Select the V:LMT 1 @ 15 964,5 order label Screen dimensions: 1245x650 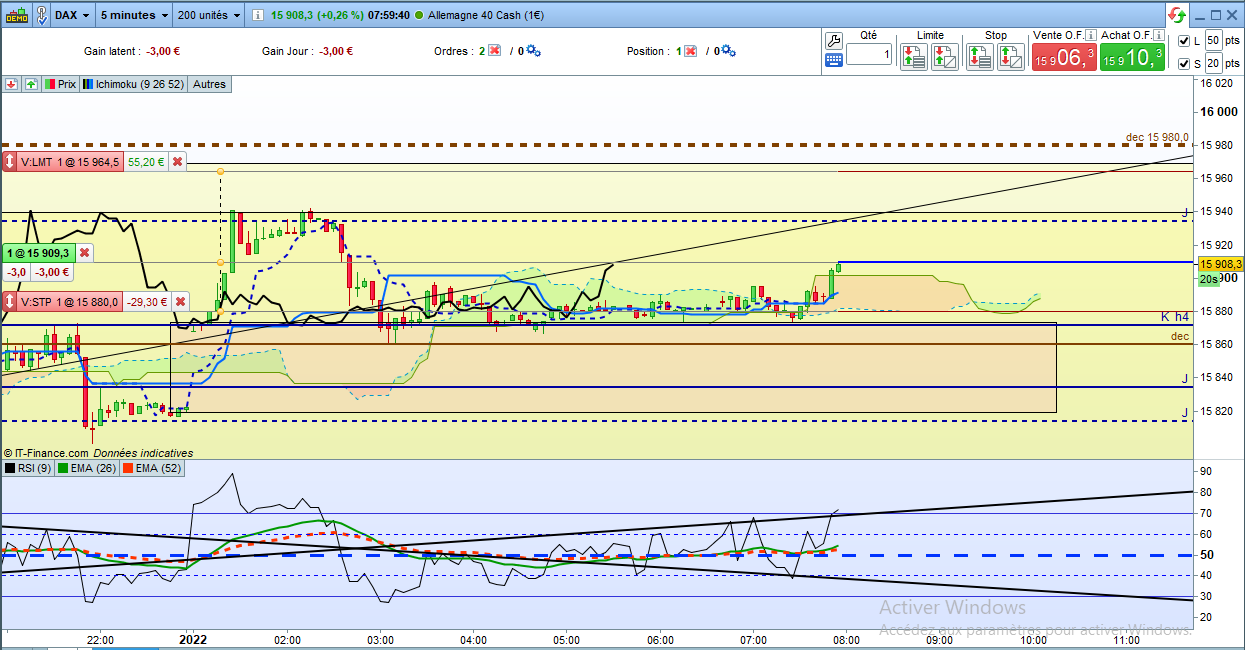tap(70, 161)
